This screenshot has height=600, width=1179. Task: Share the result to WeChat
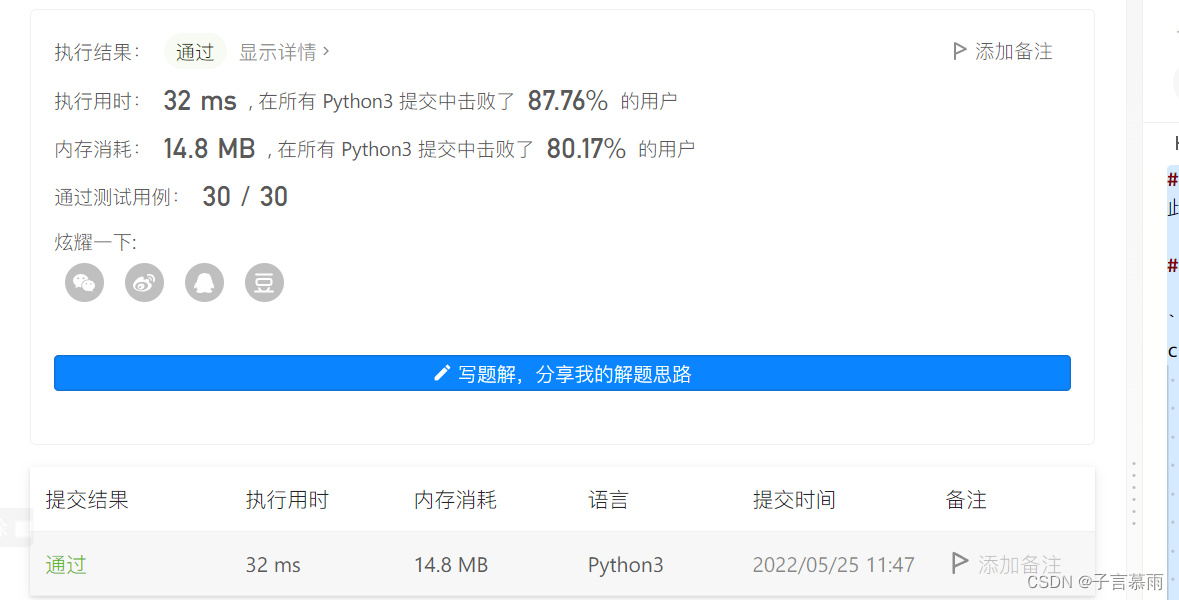tap(84, 282)
